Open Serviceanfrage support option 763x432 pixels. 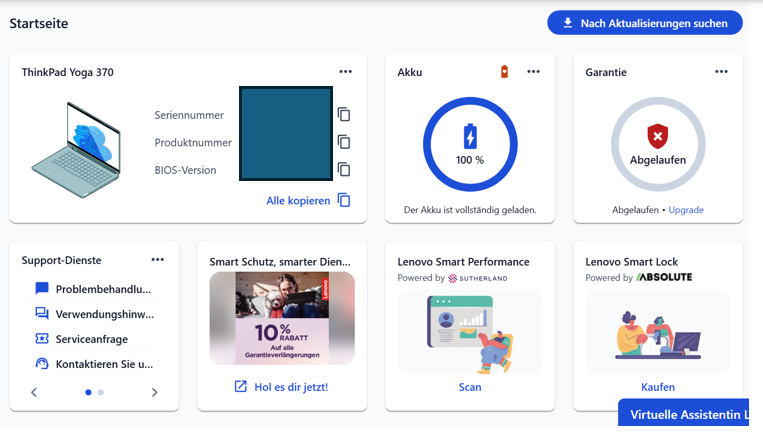point(94,339)
